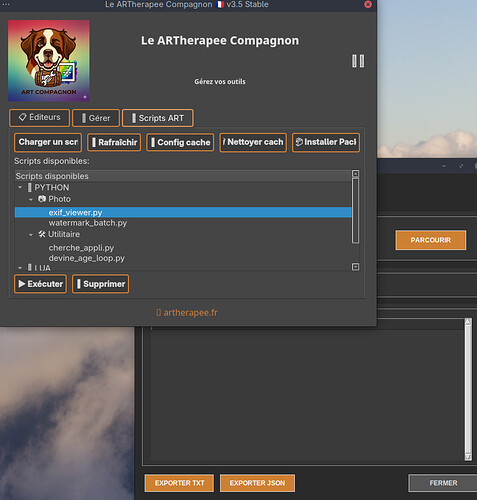Collapse the Utilitaire category arrow

(31, 235)
